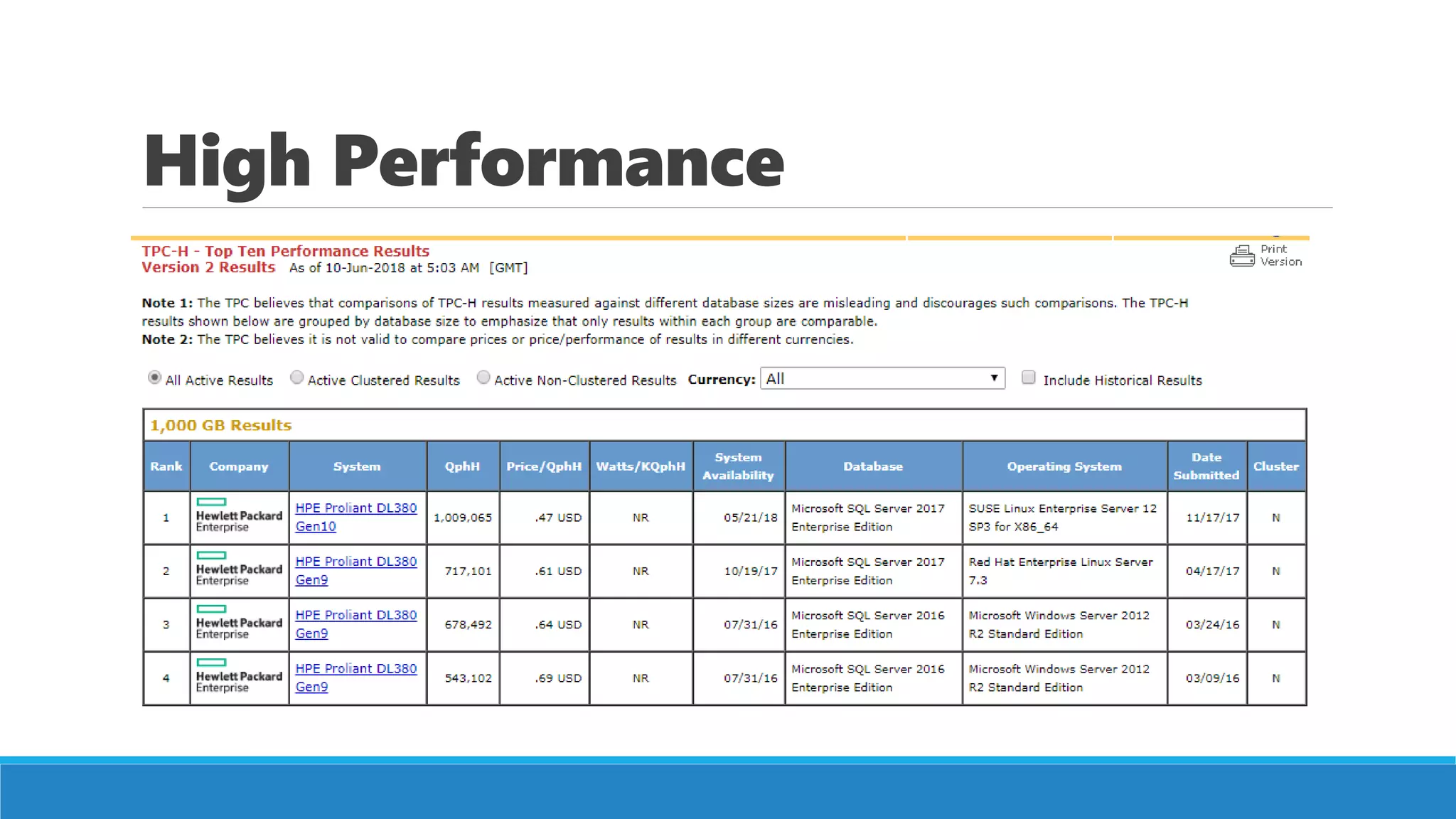The image size is (1456, 819).
Task: Click Hewlett Packard Enterprise logo in rank 1 row
Action: pyautogui.click(x=239, y=515)
